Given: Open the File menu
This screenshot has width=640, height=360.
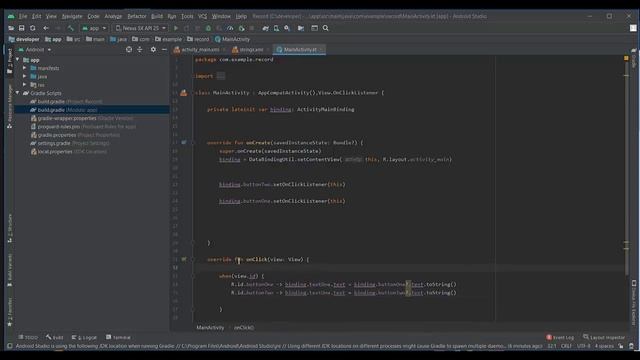Looking at the screenshot, I should 23,16.
